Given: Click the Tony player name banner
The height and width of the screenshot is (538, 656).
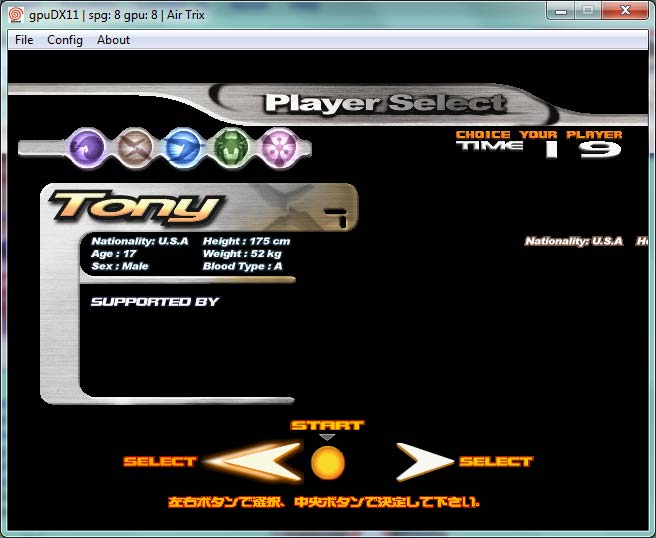Looking at the screenshot, I should tap(135, 206).
